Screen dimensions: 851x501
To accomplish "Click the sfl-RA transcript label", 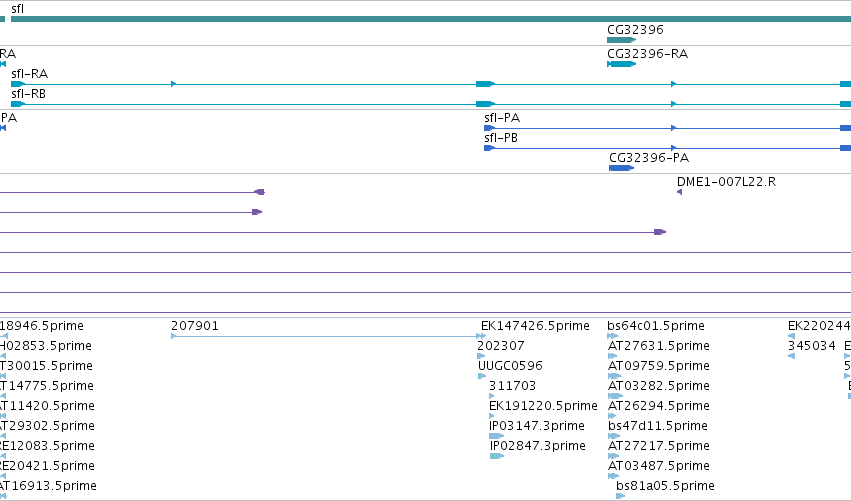I will (29, 74).
